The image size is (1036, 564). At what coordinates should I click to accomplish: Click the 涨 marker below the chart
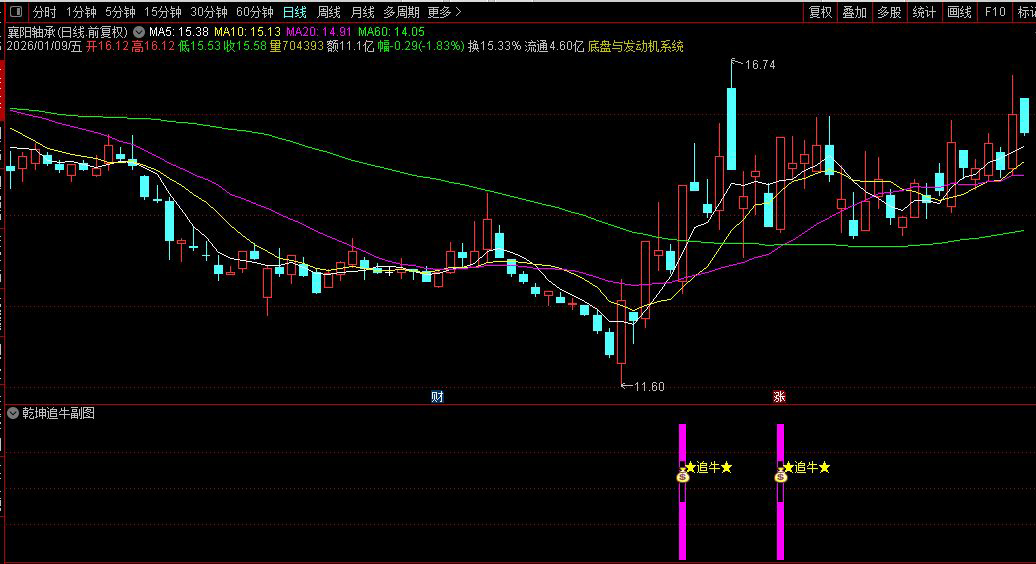[778, 396]
